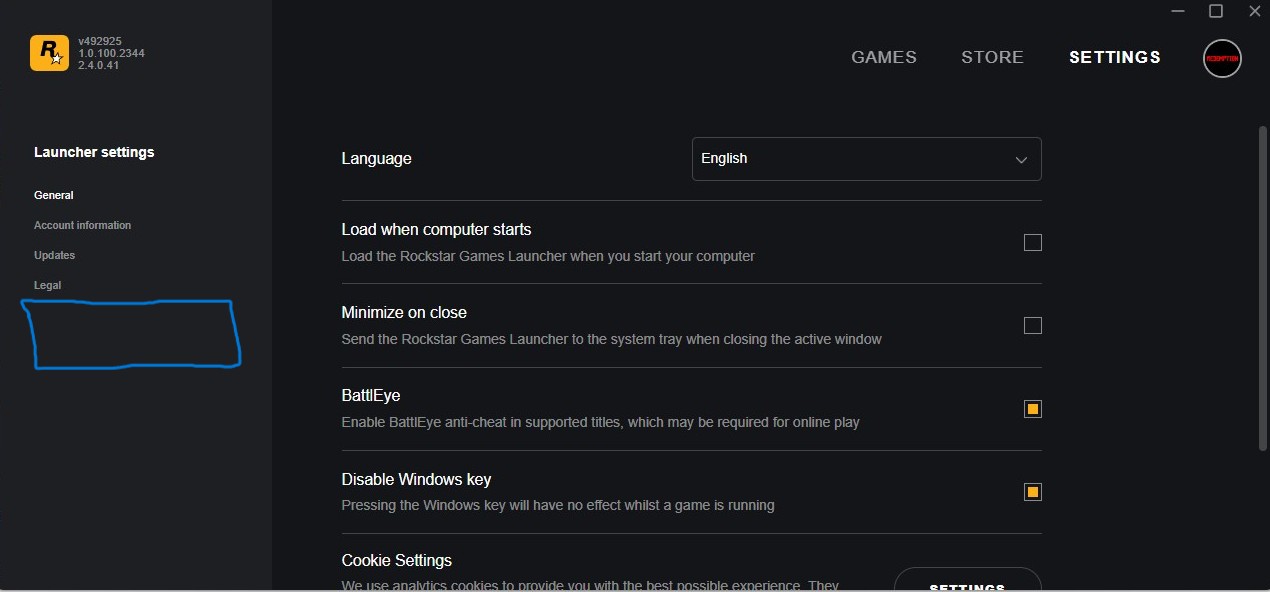This screenshot has height=592, width=1270.
Task: Open the General launcher settings
Action: point(54,195)
